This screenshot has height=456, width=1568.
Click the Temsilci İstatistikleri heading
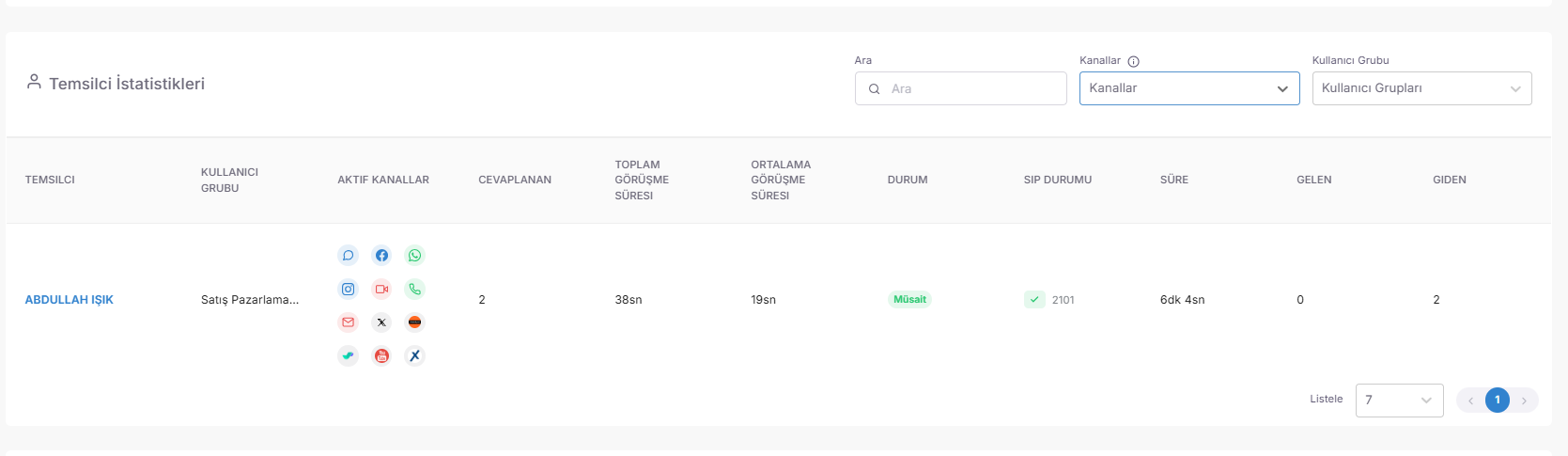pos(127,84)
